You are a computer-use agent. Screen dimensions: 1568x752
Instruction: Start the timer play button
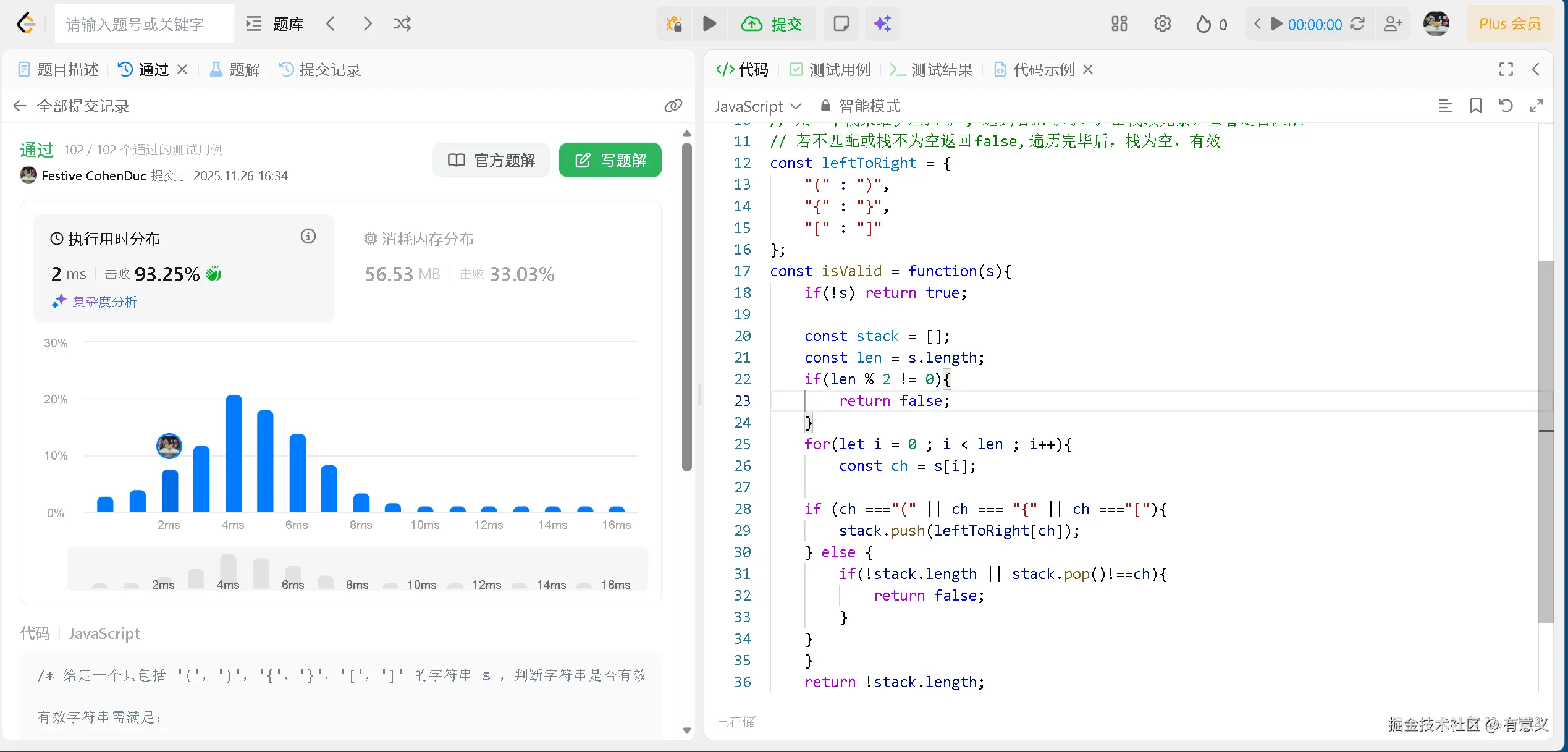coord(1276,24)
